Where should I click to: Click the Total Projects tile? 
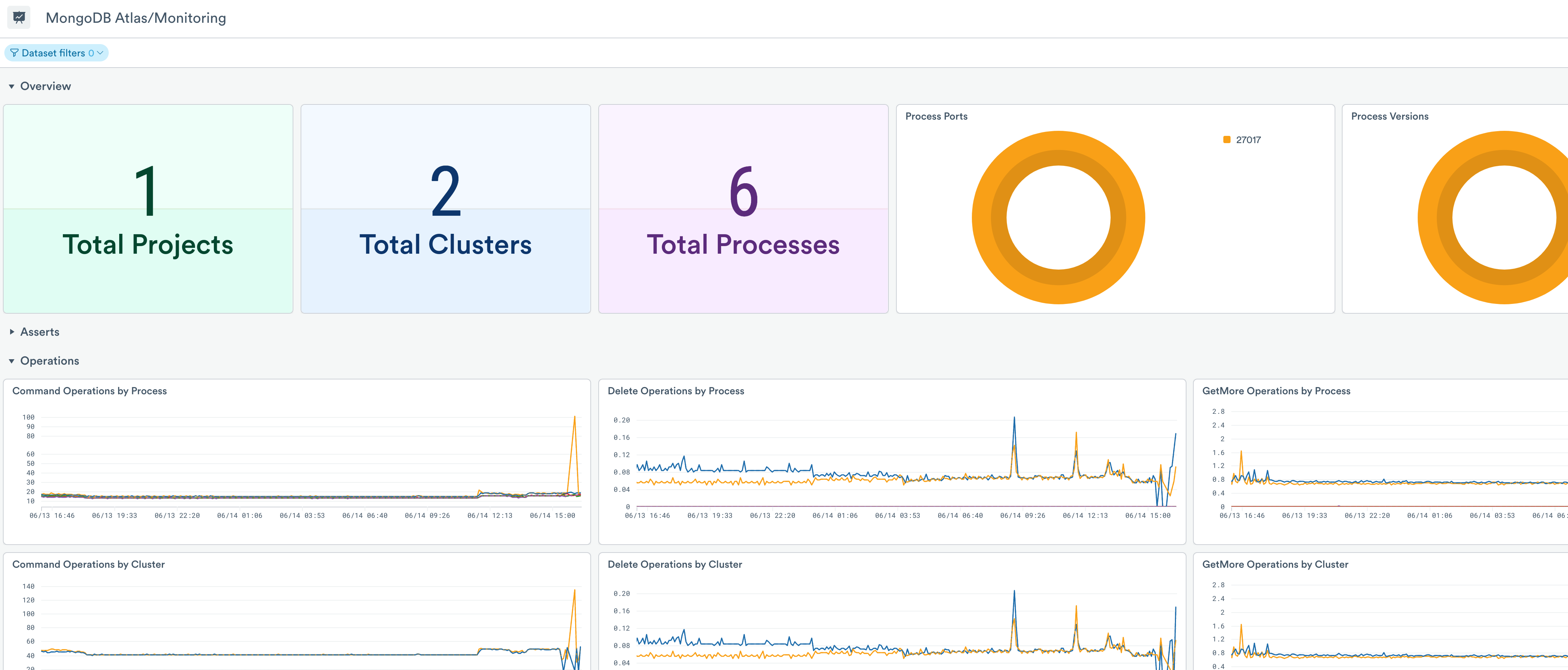148,209
